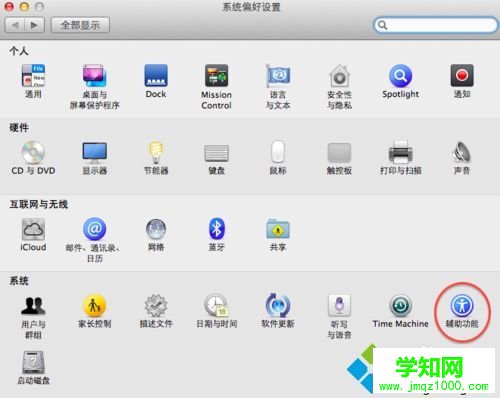Open 用户与群组 (Users & Groups) icon

point(33,306)
